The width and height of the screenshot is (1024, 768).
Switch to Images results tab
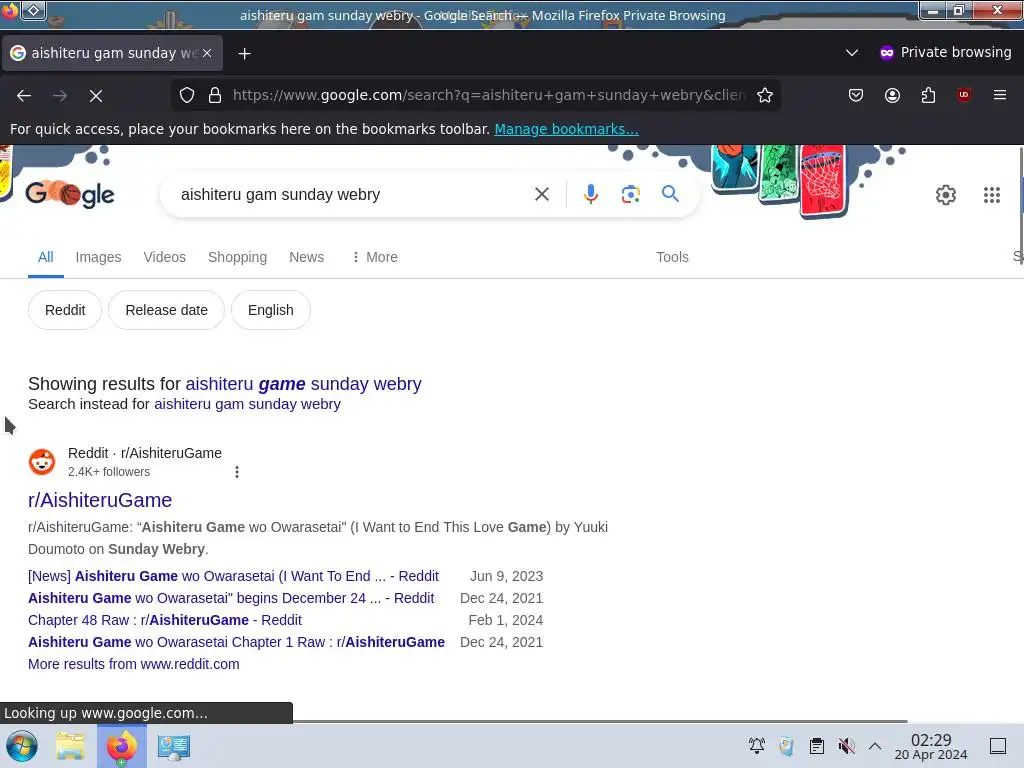(x=98, y=257)
